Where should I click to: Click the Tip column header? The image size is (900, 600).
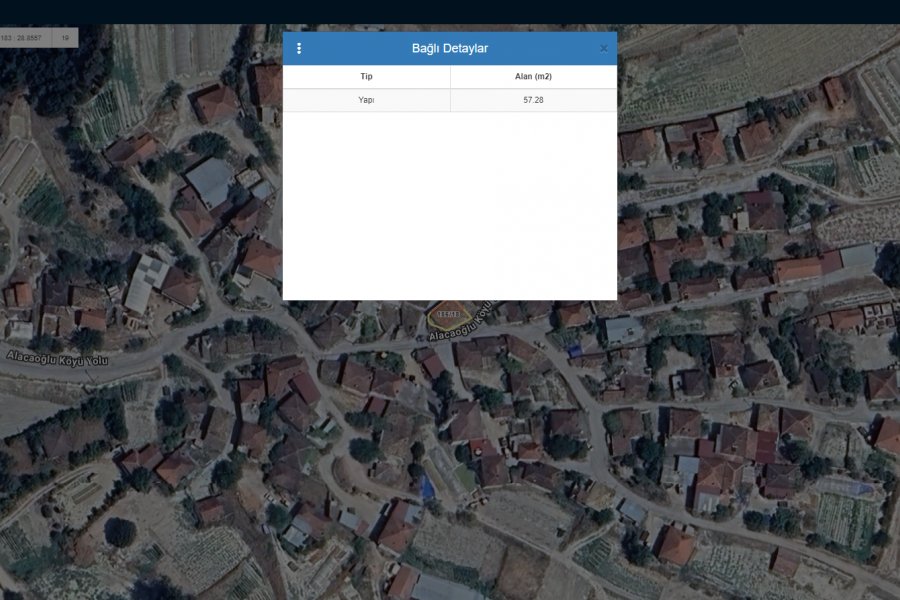[x=366, y=76]
